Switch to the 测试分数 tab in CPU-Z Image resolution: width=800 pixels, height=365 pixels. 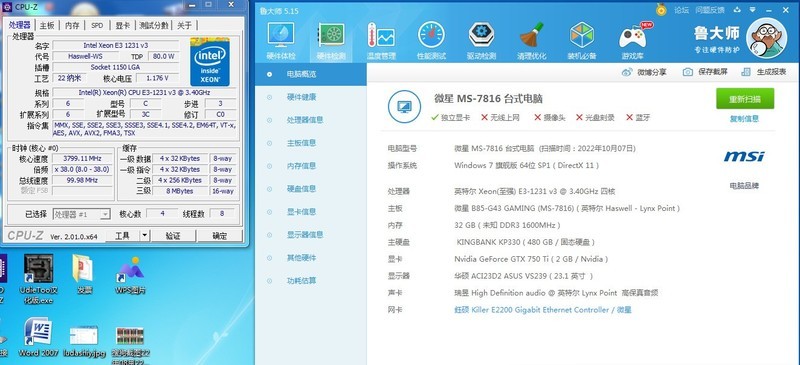click(x=154, y=25)
